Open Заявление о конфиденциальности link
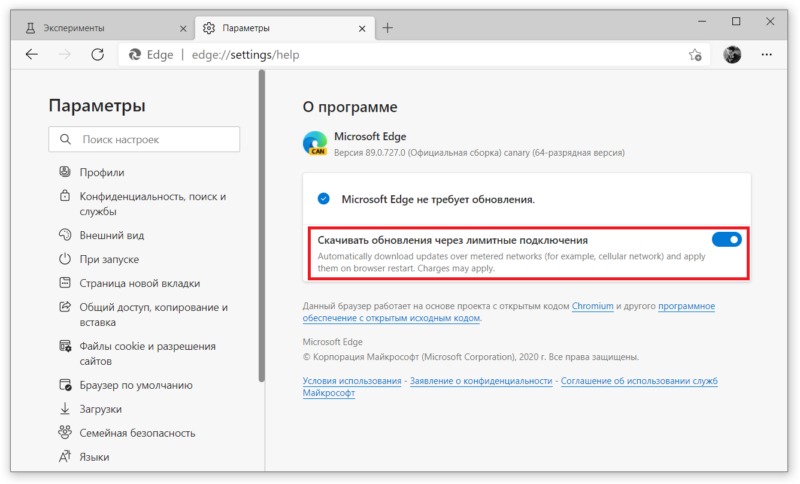This screenshot has width=800, height=484. tap(481, 381)
